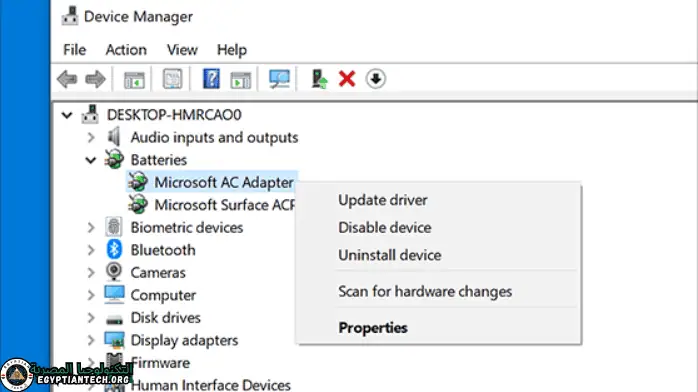Open the View menu
The height and width of the screenshot is (392, 698).
pyautogui.click(x=182, y=50)
